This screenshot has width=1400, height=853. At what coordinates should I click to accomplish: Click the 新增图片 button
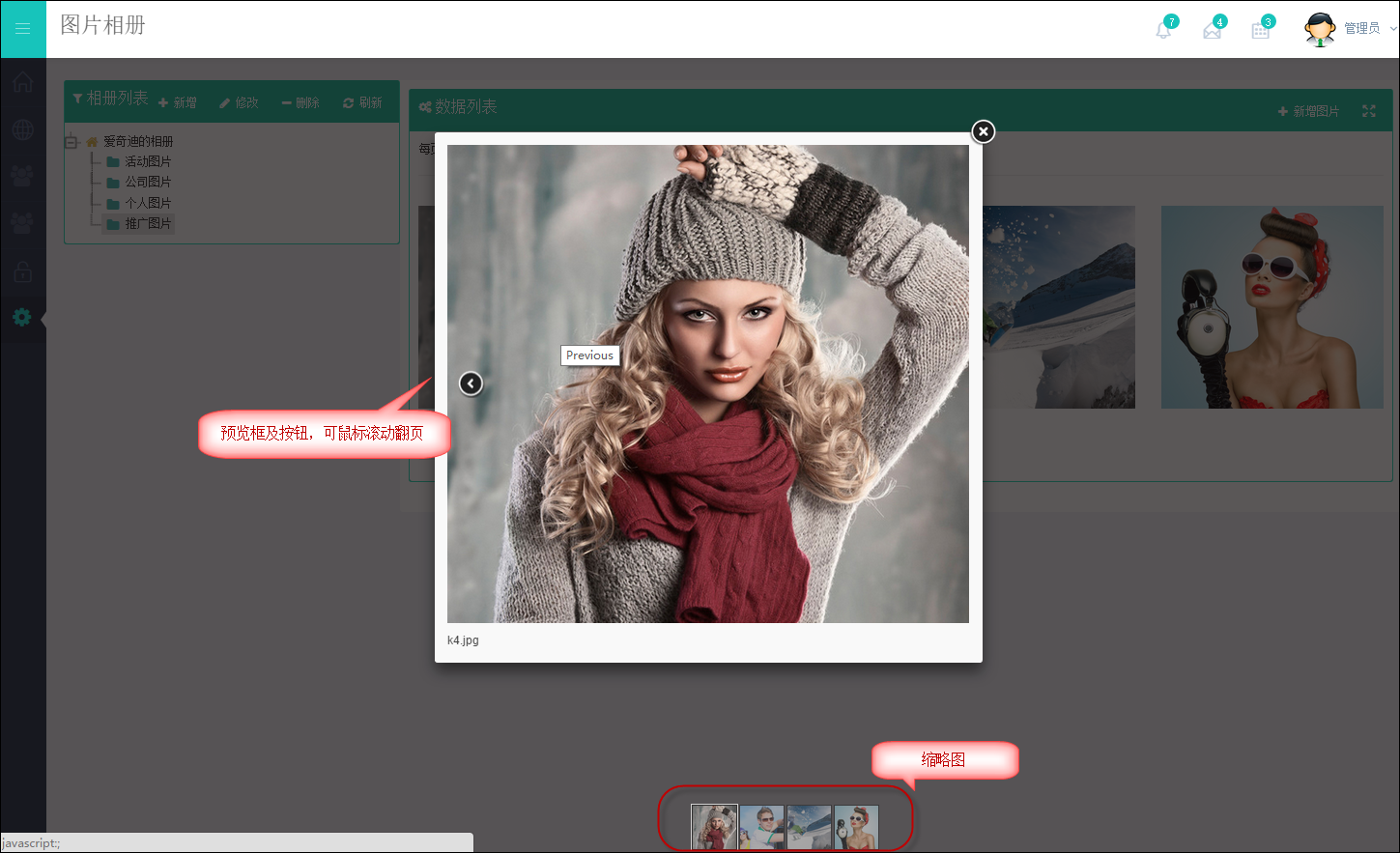click(1308, 111)
